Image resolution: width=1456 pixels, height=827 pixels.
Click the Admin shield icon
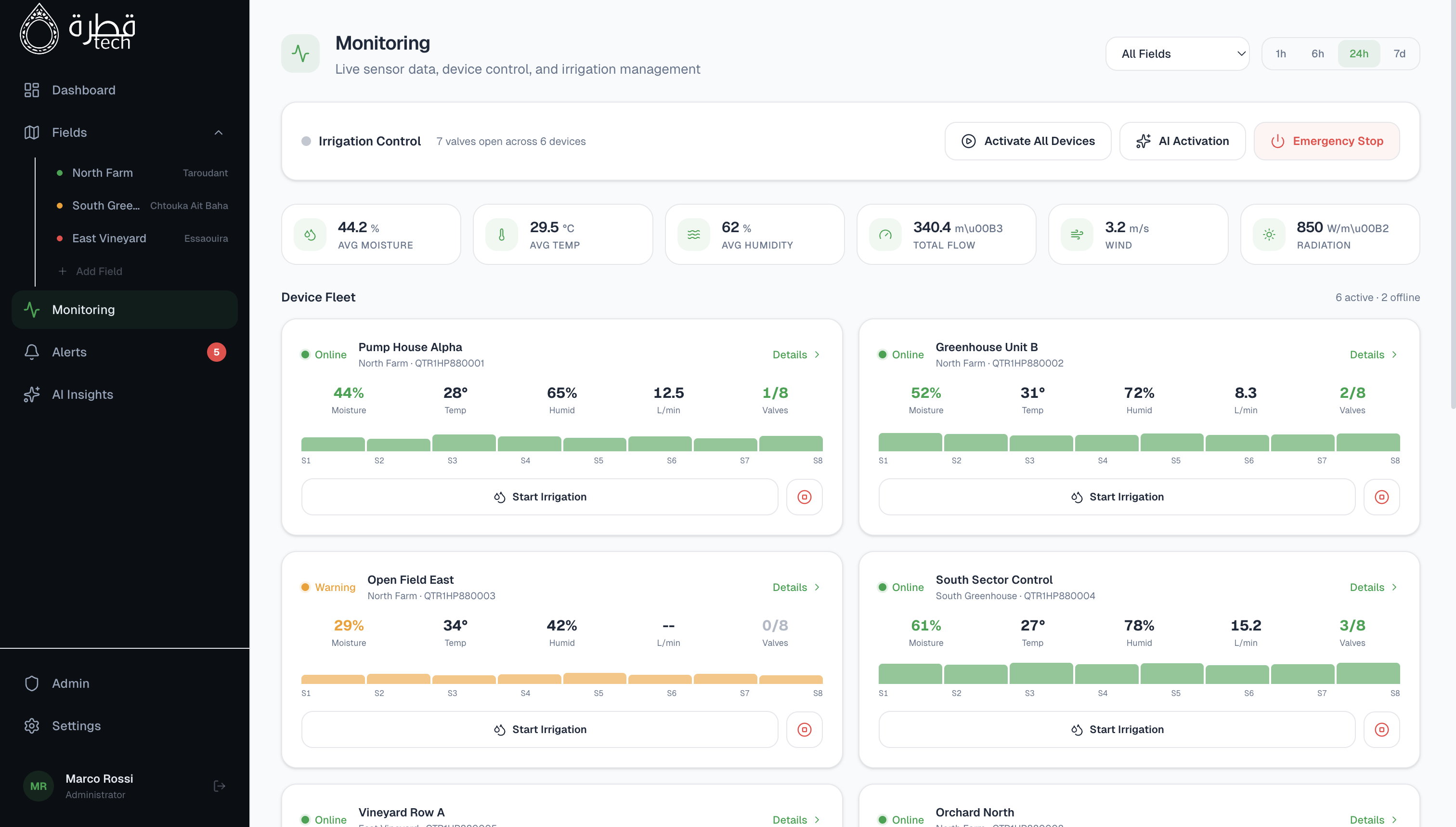point(32,683)
